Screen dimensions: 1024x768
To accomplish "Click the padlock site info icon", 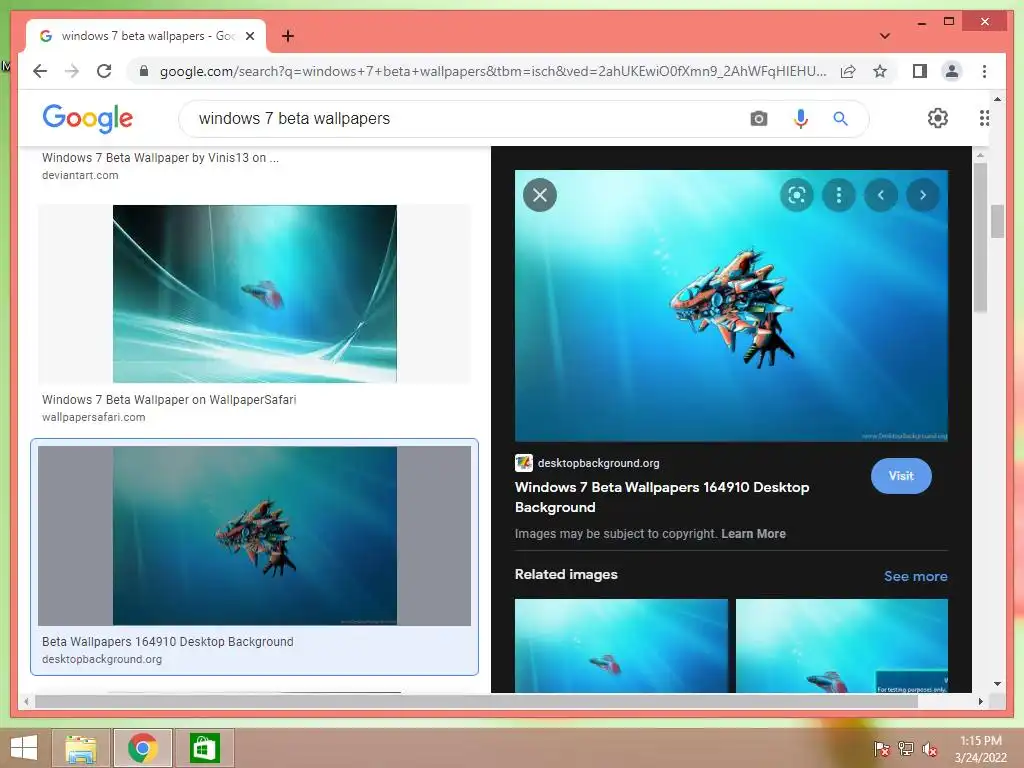I will (x=144, y=71).
